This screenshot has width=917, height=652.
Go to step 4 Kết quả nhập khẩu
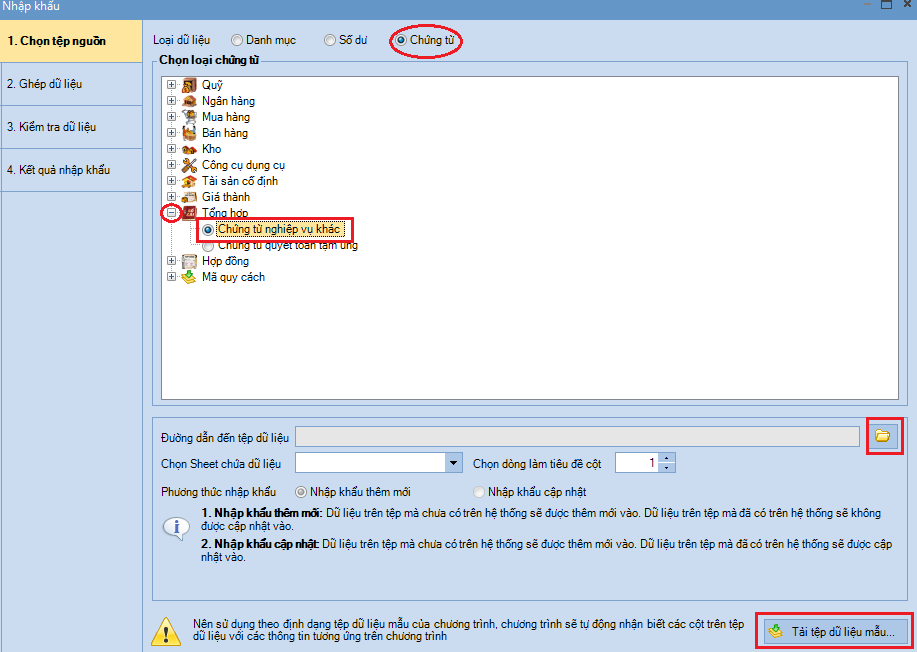(71, 170)
